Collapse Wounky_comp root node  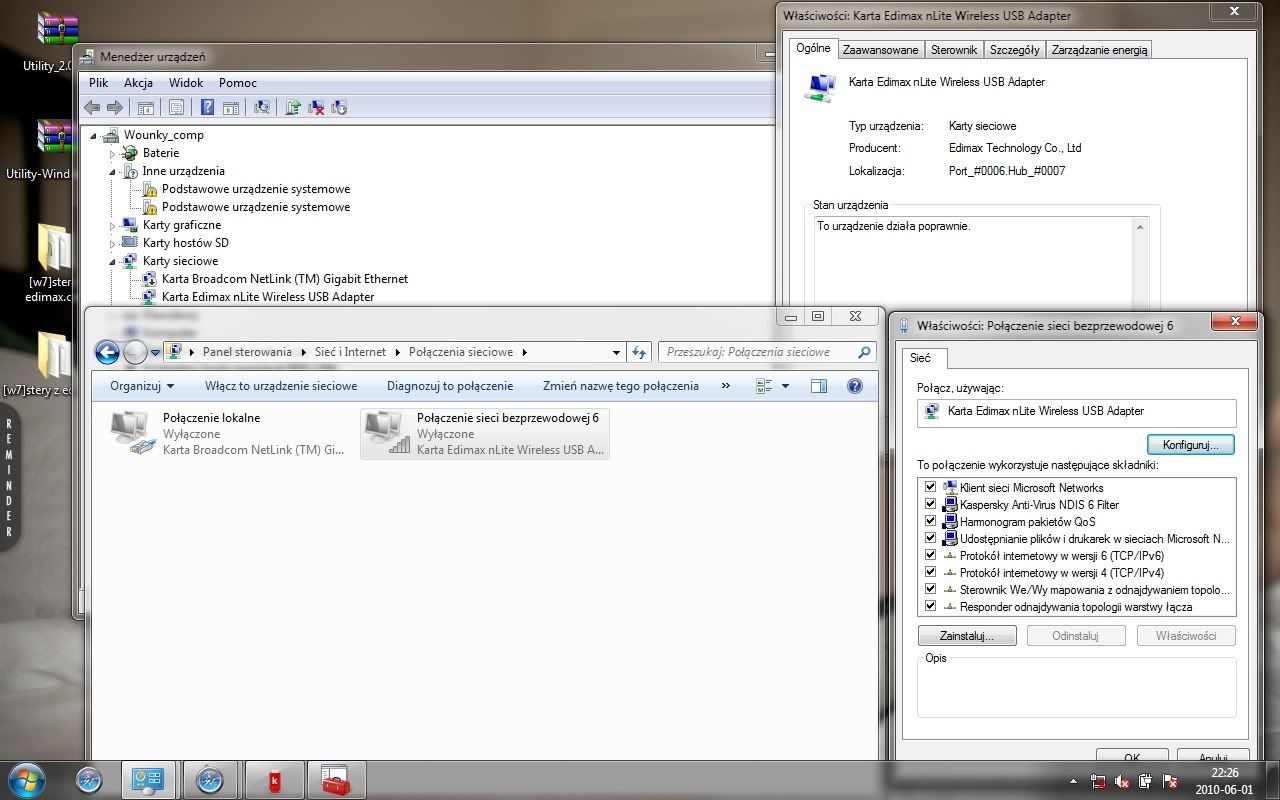coord(95,136)
